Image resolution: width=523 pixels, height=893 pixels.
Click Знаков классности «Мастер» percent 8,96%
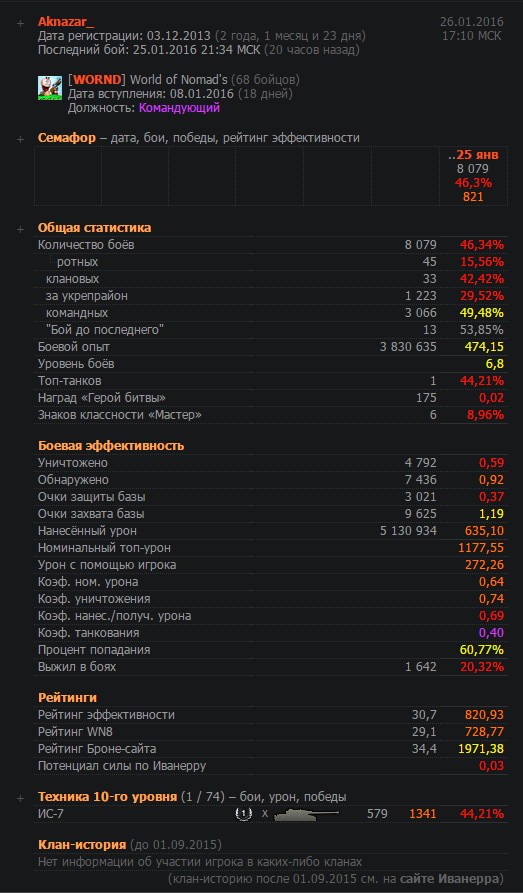(486, 415)
